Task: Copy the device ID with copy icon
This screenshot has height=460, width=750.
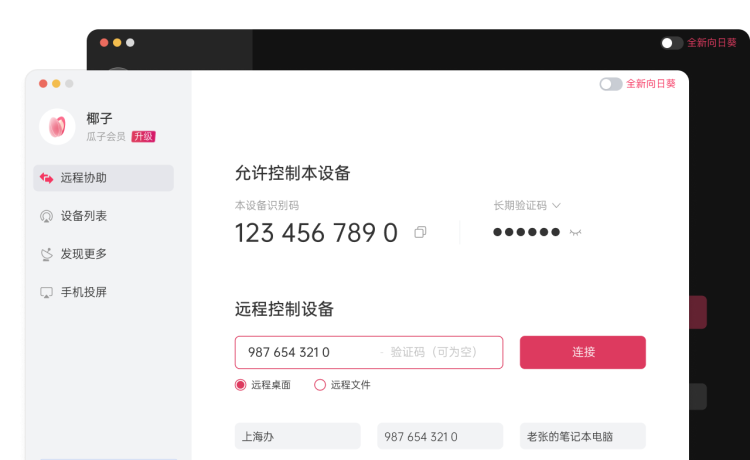Action: [420, 233]
